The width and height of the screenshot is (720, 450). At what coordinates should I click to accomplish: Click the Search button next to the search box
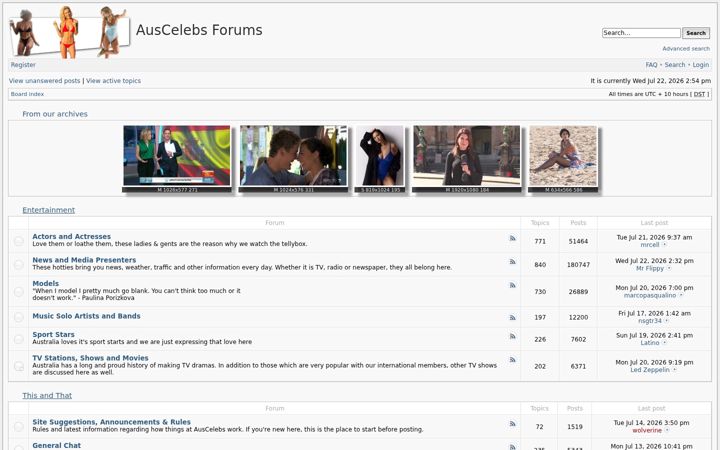(x=696, y=33)
